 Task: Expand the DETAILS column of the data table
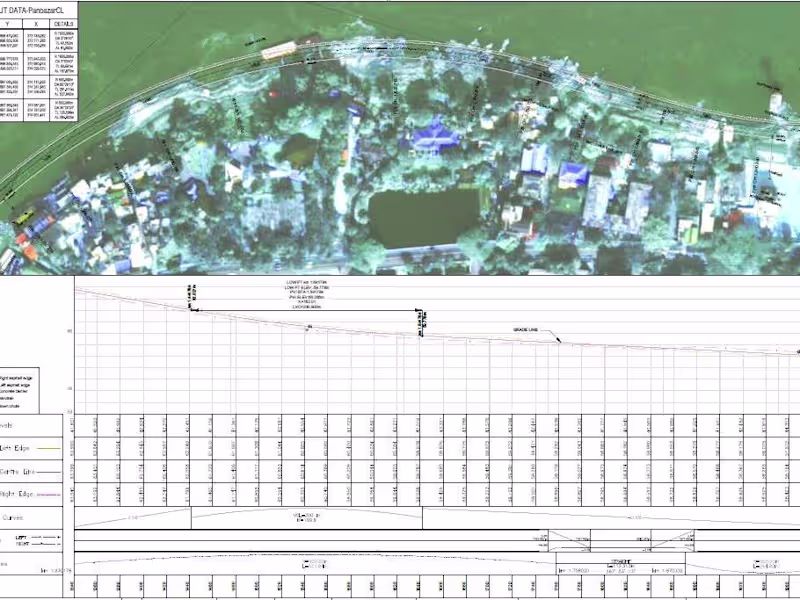63,22
